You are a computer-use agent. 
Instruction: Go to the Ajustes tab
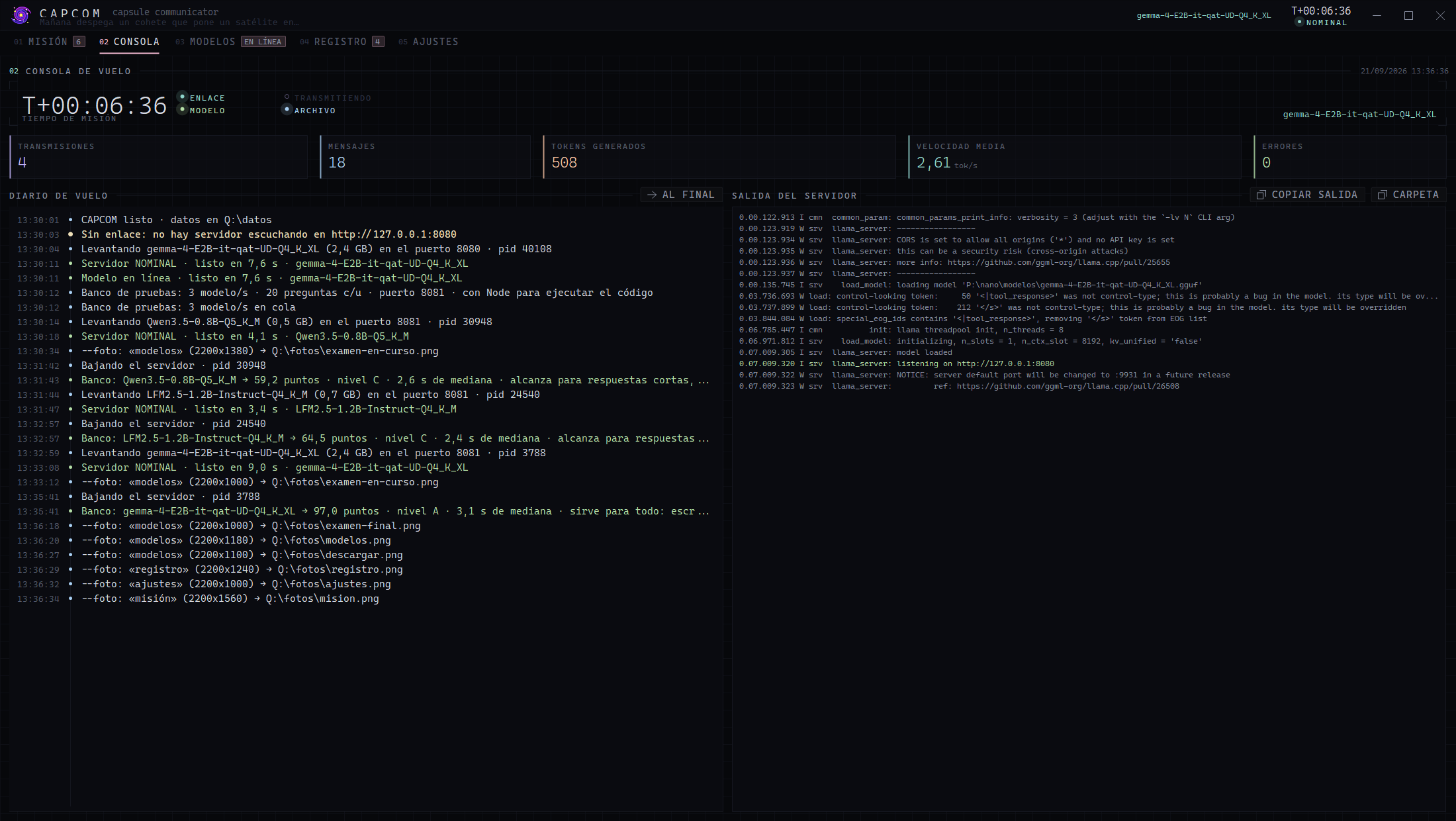[x=428, y=42]
